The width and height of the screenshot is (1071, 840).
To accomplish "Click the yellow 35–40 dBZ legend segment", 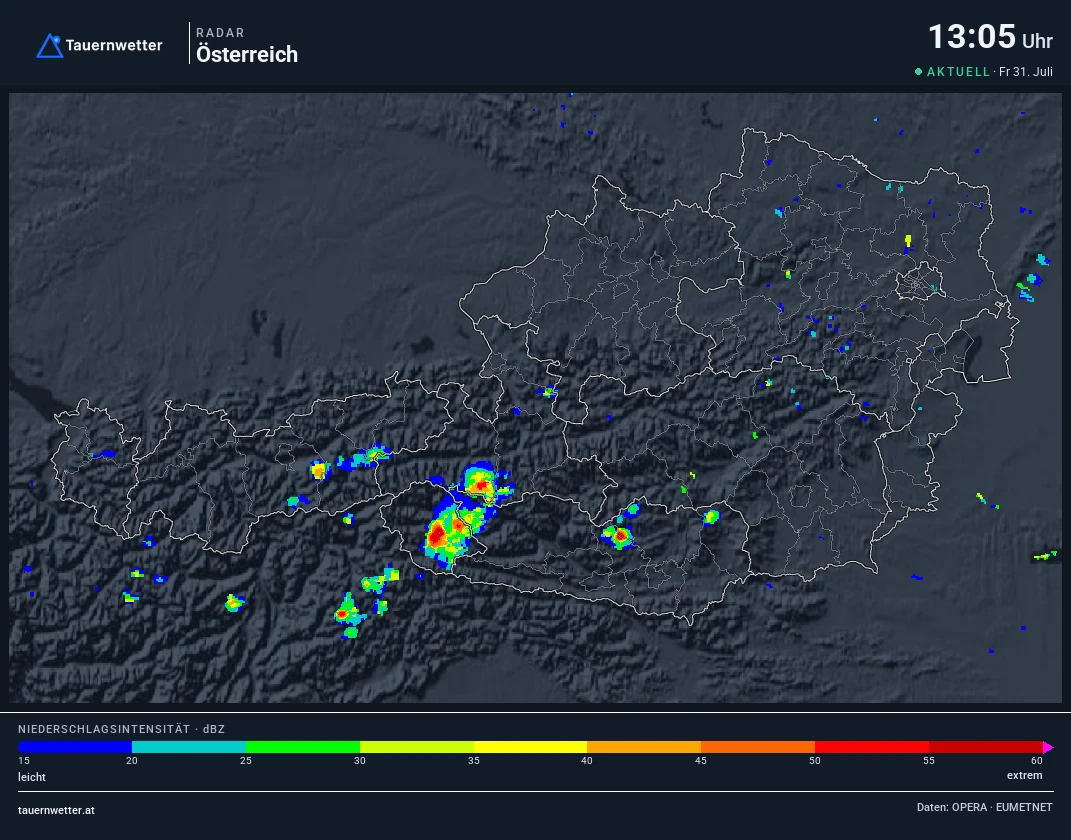I will (x=530, y=747).
